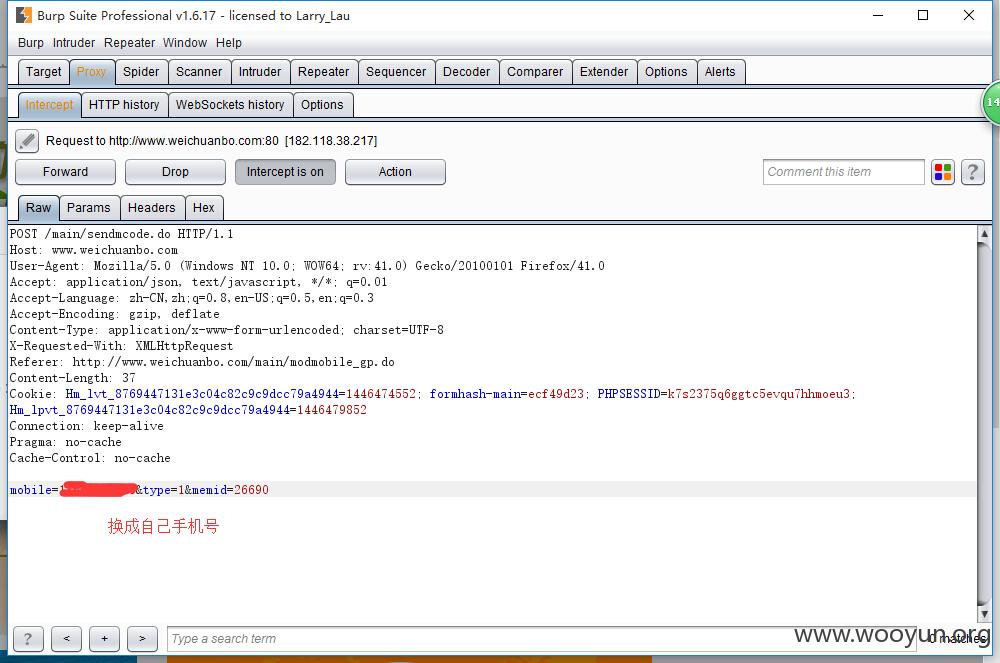Forward the intercepted request
This screenshot has width=1000, height=663.
(x=65, y=172)
